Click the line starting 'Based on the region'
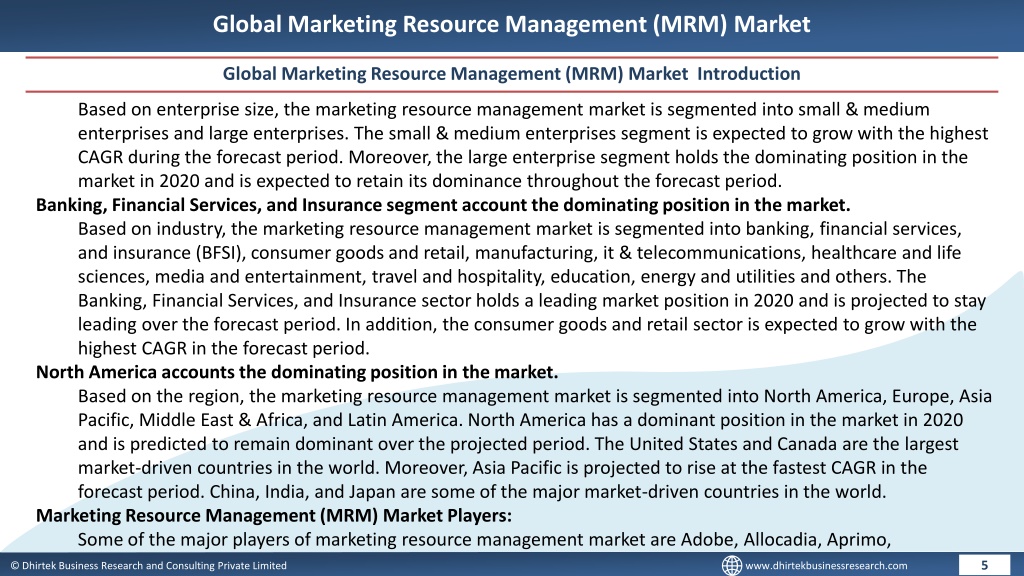Screen dimensions: 1024x576 (x=535, y=396)
